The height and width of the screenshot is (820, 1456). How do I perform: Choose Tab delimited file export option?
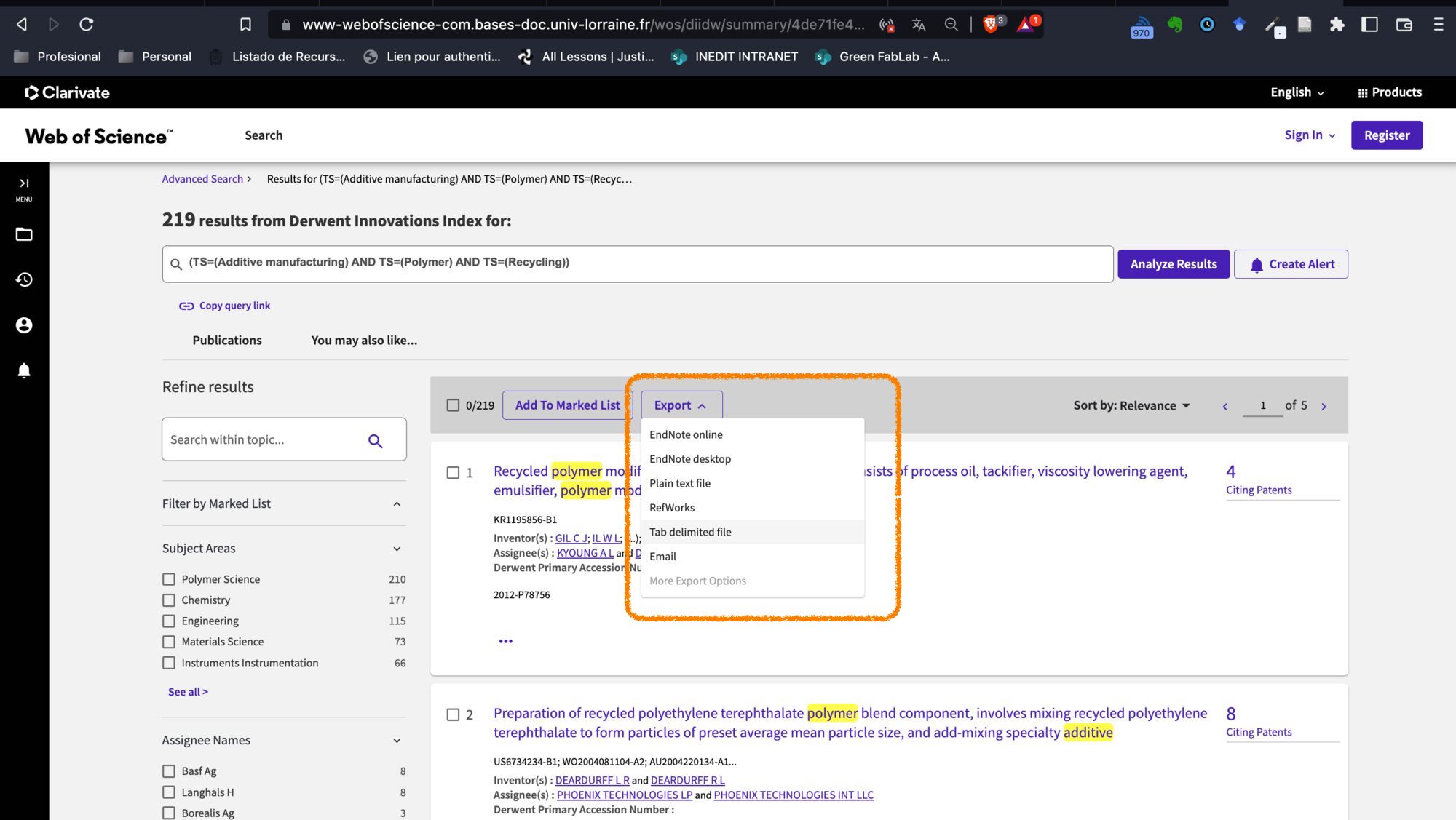click(x=690, y=532)
